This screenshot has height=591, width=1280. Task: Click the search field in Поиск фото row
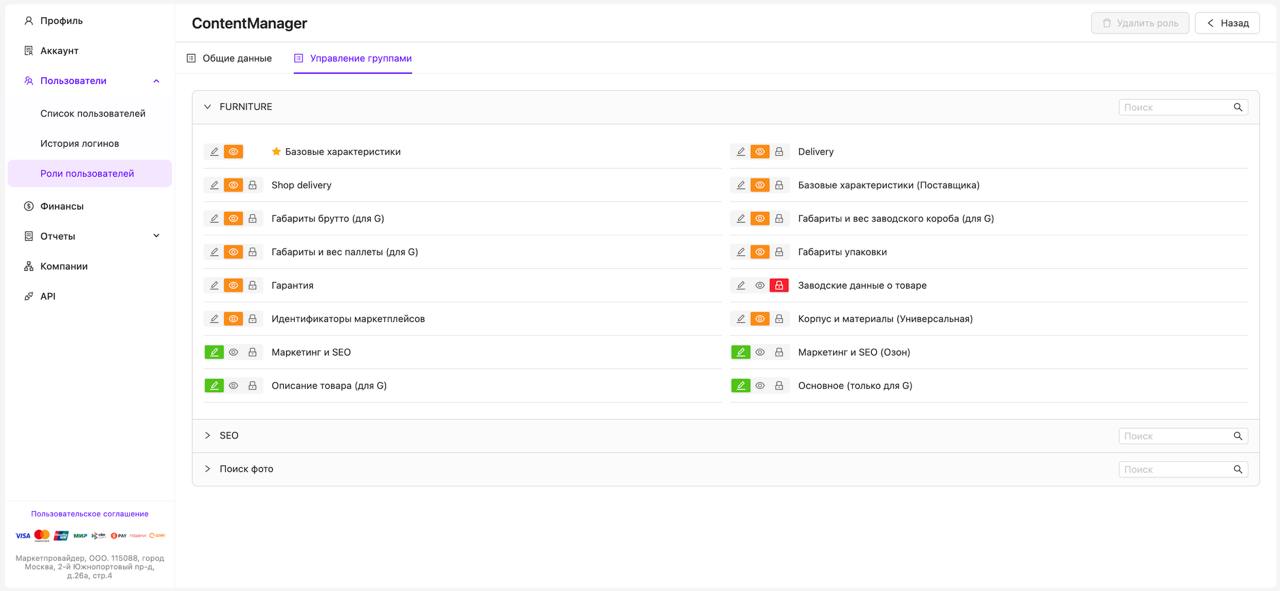tap(1175, 469)
